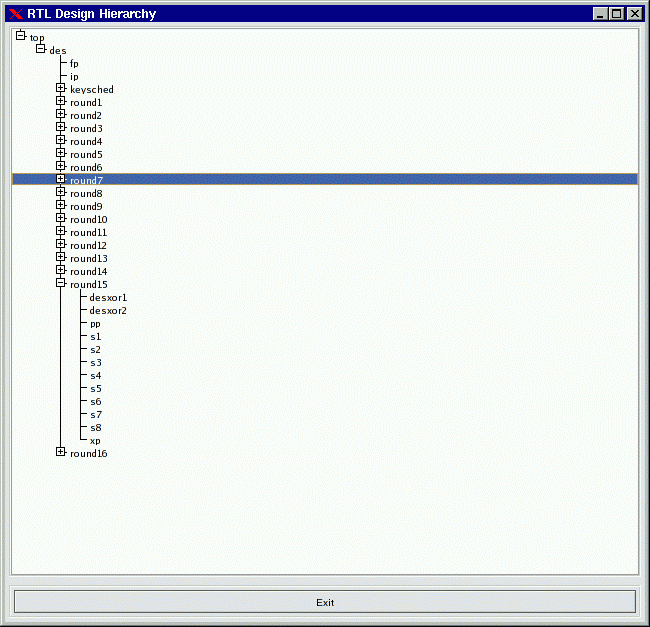650x627 pixels.
Task: Expand the round6 node
Action: 61,166
